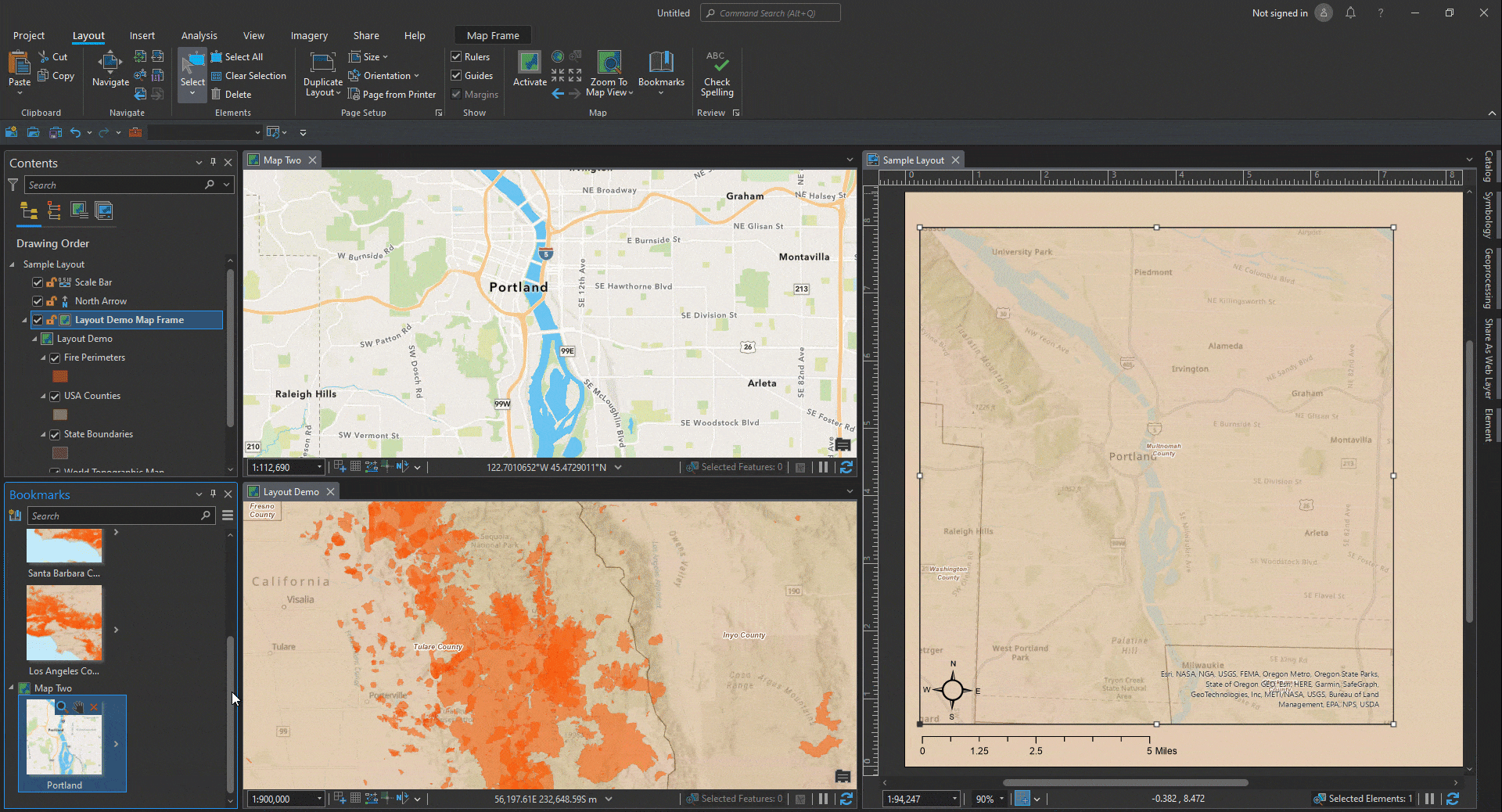
Task: Open the Imagery ribbon tab
Action: pos(309,36)
